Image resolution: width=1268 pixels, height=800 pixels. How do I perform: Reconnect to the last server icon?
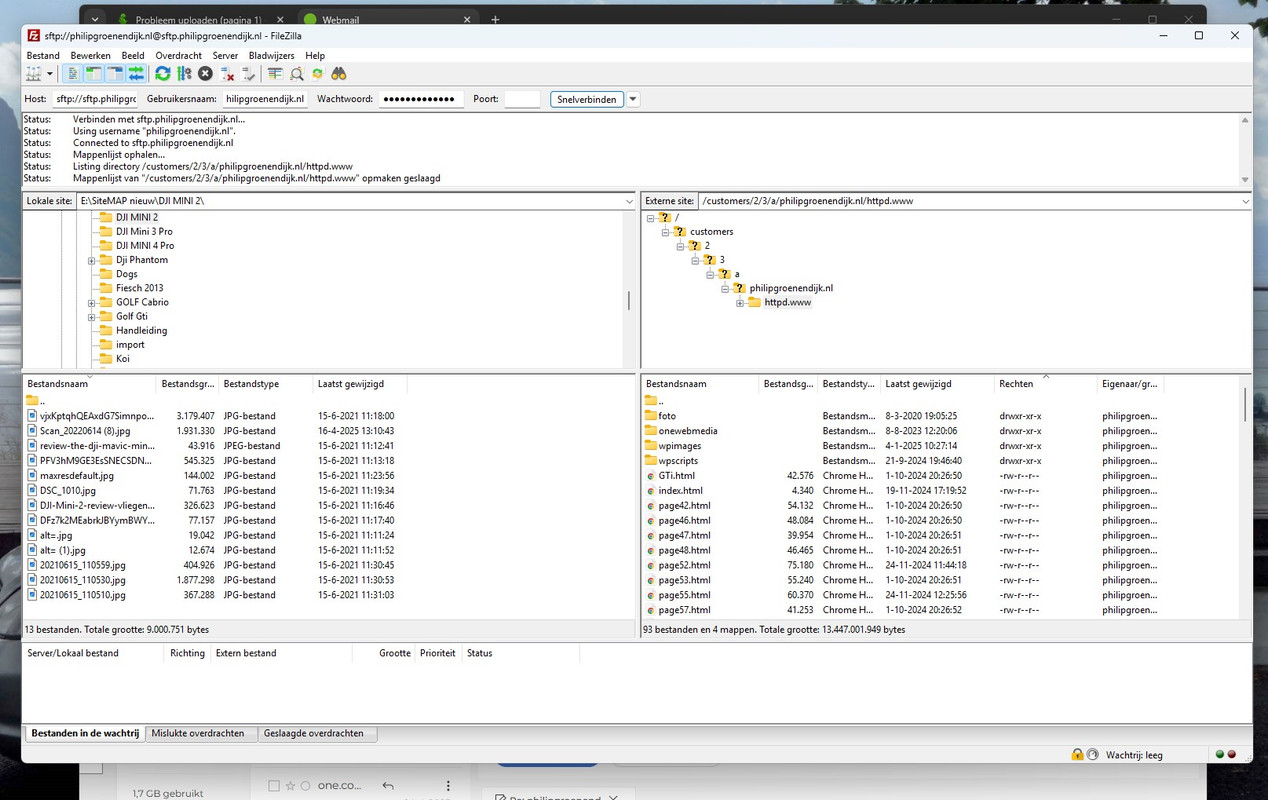248,74
